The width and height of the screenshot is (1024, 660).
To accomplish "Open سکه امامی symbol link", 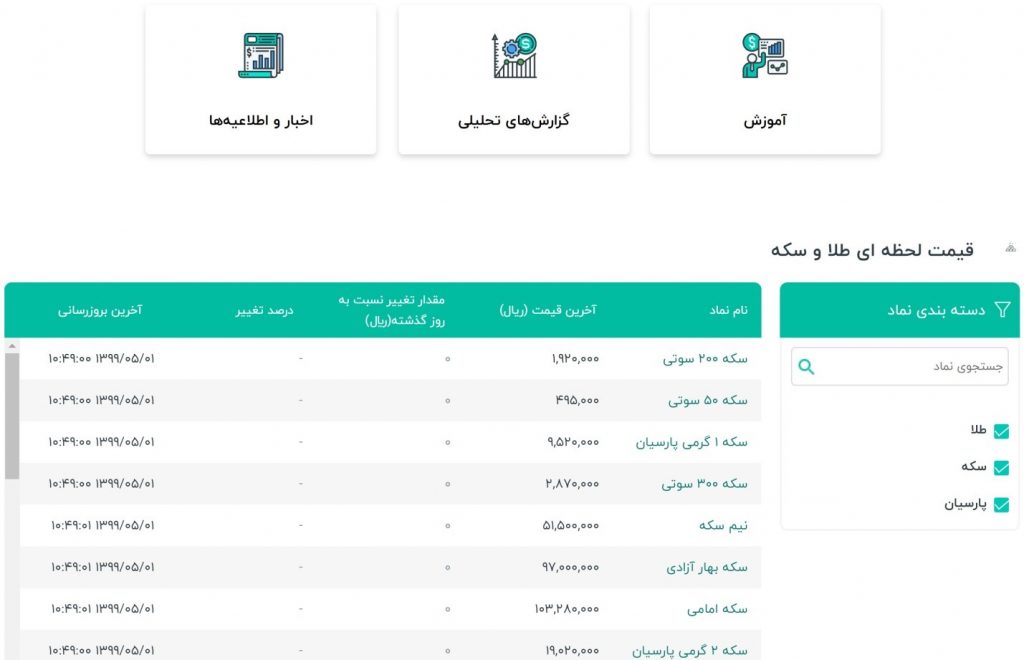I will 717,609.
